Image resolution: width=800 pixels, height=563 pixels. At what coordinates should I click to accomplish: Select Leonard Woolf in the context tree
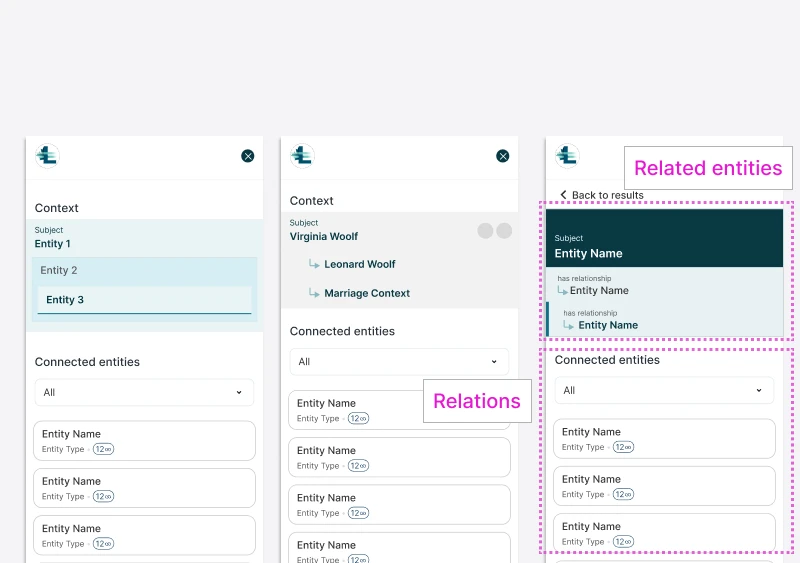click(360, 264)
